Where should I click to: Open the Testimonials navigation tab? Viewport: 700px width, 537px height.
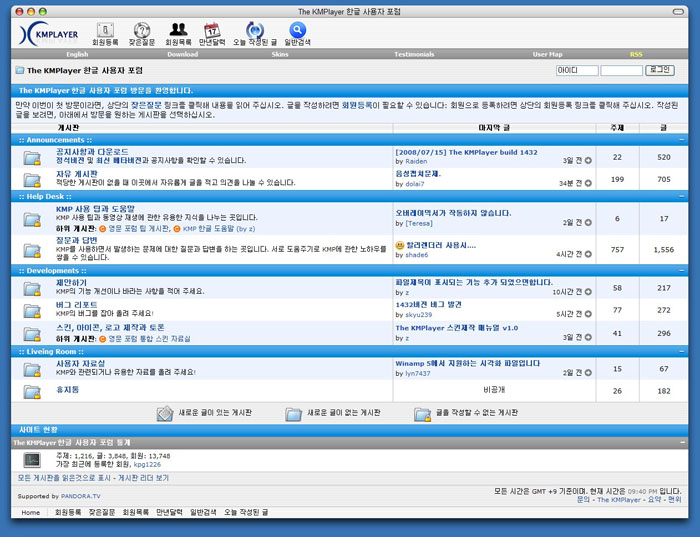pos(414,54)
